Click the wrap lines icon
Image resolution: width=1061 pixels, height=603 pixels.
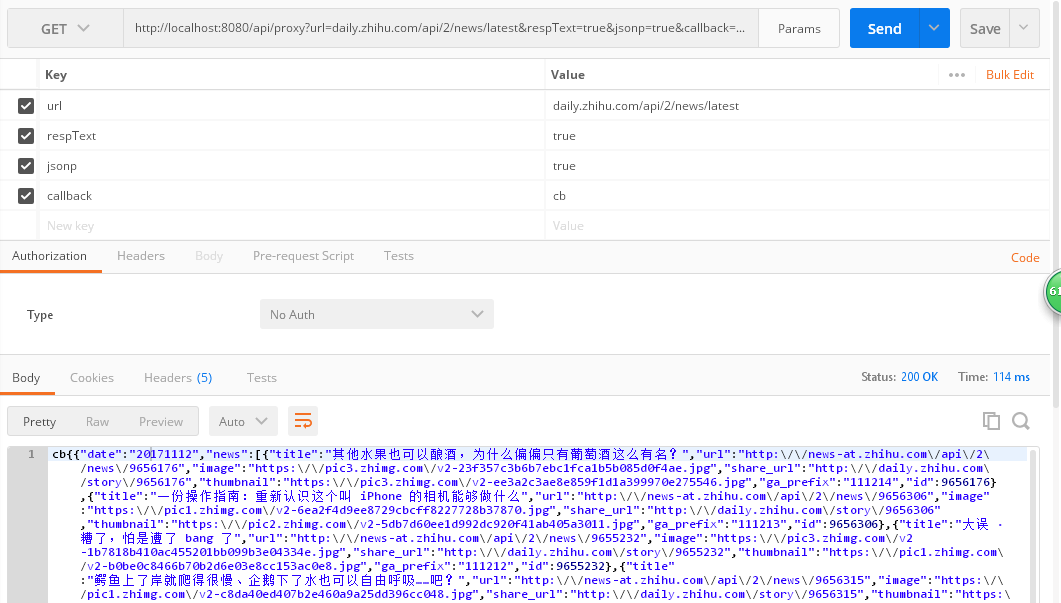click(303, 421)
